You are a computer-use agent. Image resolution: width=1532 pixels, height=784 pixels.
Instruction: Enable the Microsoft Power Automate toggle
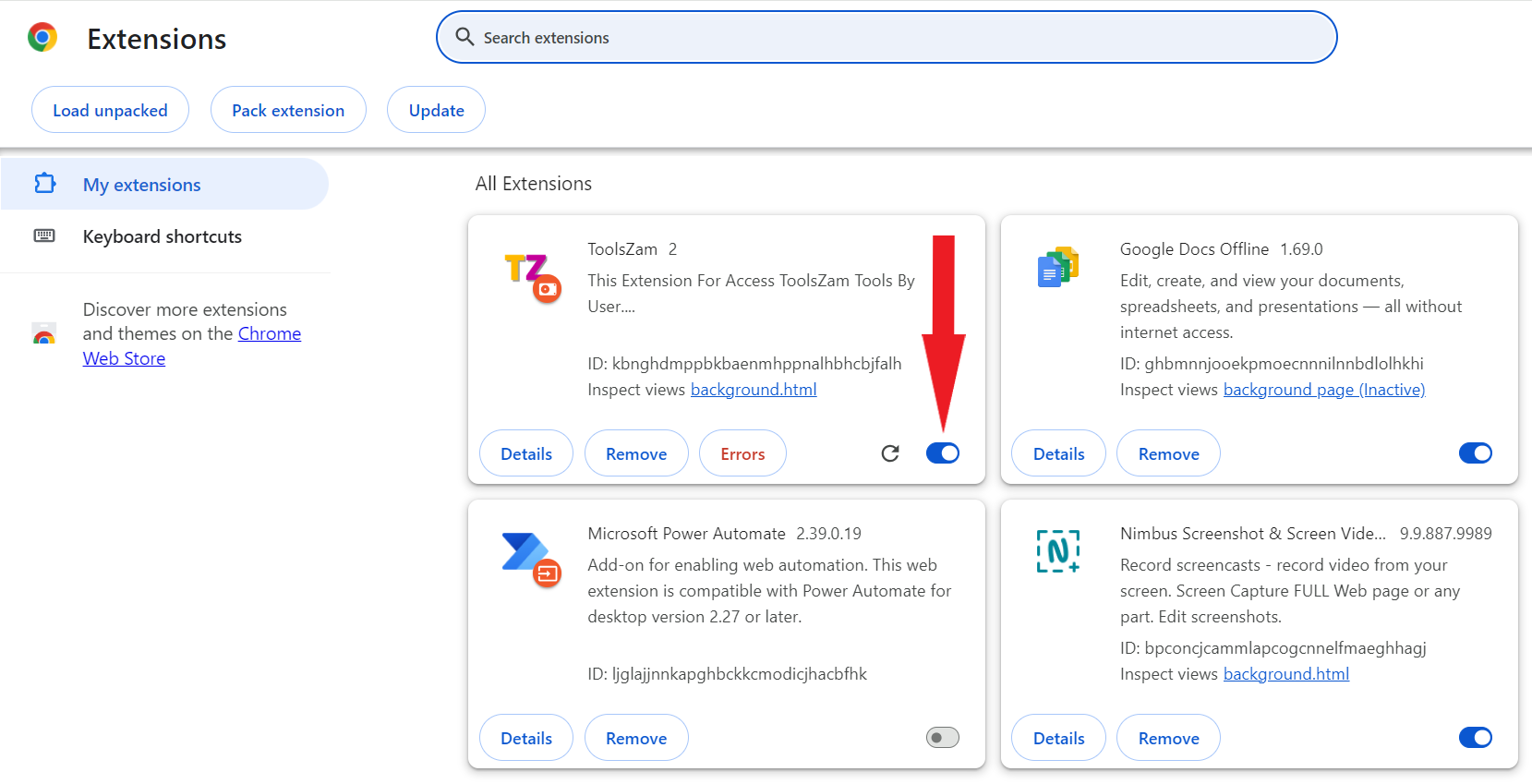(942, 738)
